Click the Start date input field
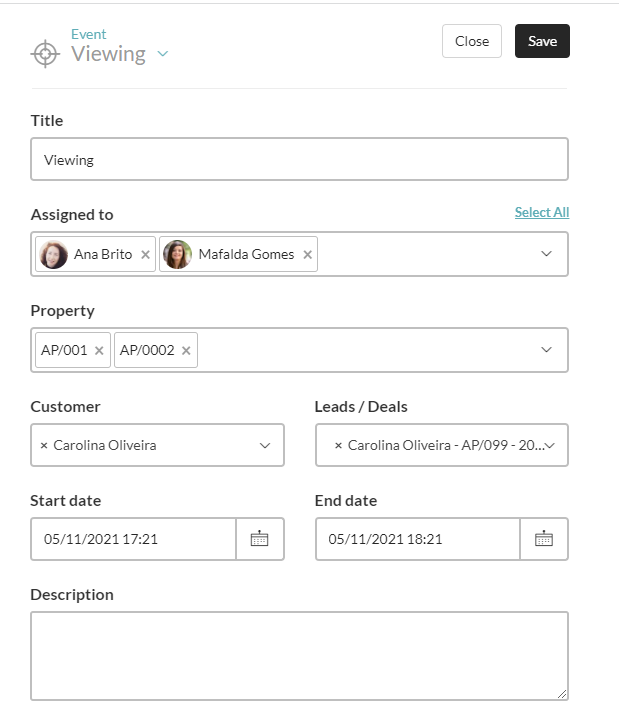This screenshot has width=619, height=719. (134, 539)
